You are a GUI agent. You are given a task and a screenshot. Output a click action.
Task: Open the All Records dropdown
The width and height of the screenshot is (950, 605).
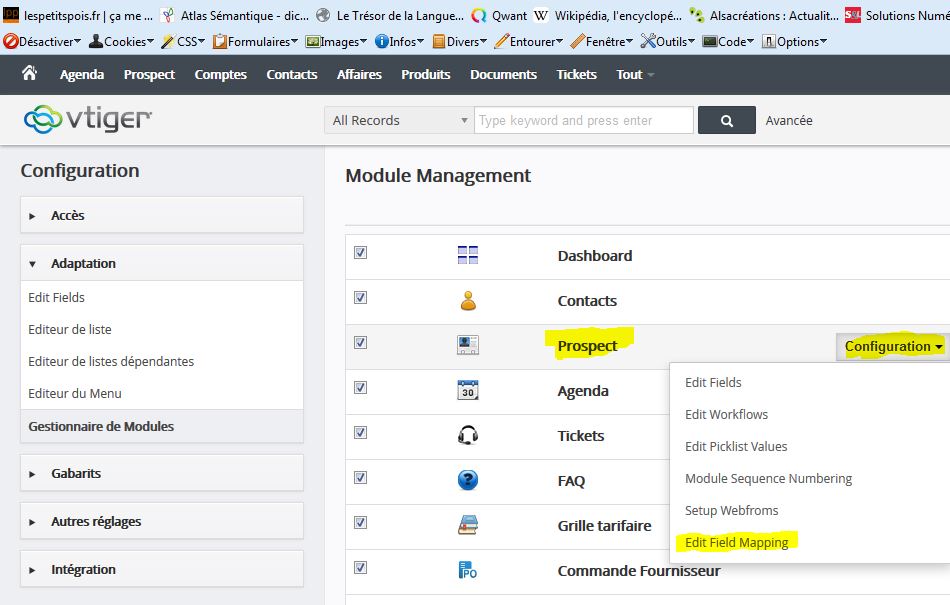(x=399, y=120)
